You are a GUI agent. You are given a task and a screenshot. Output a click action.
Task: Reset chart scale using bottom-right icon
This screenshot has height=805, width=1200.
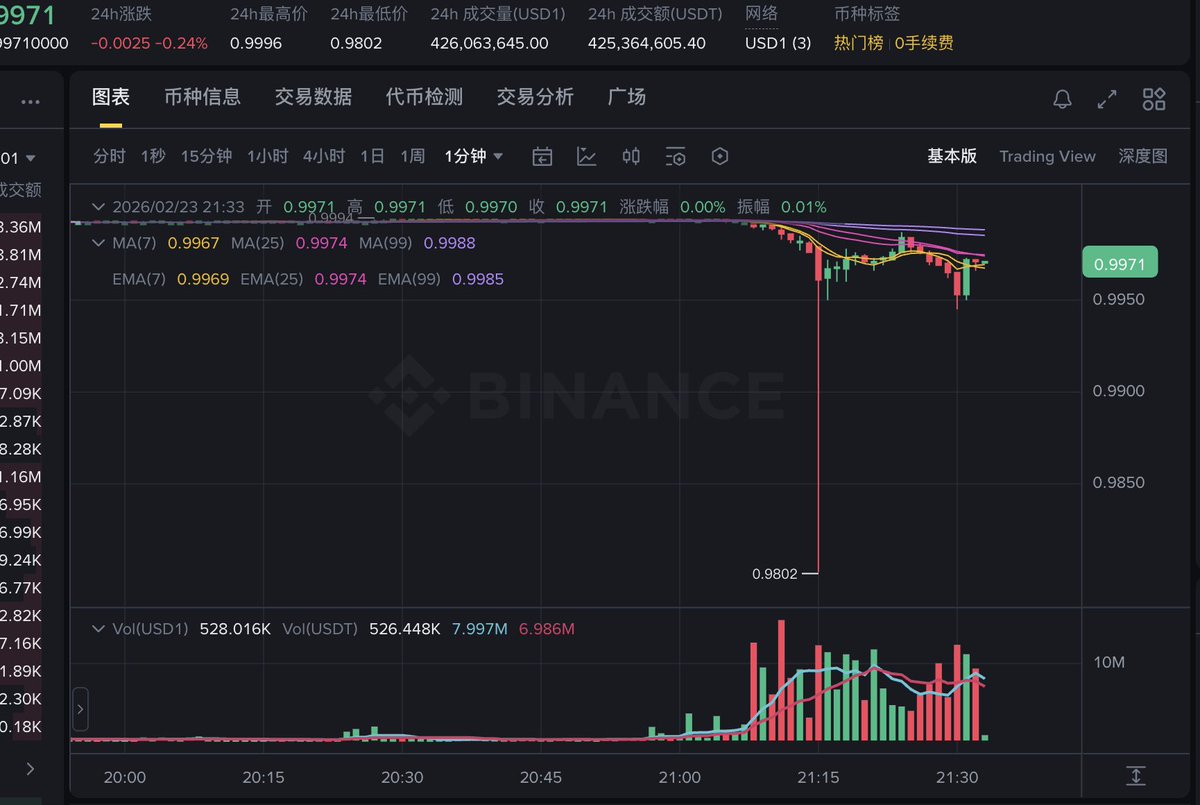(x=1135, y=776)
